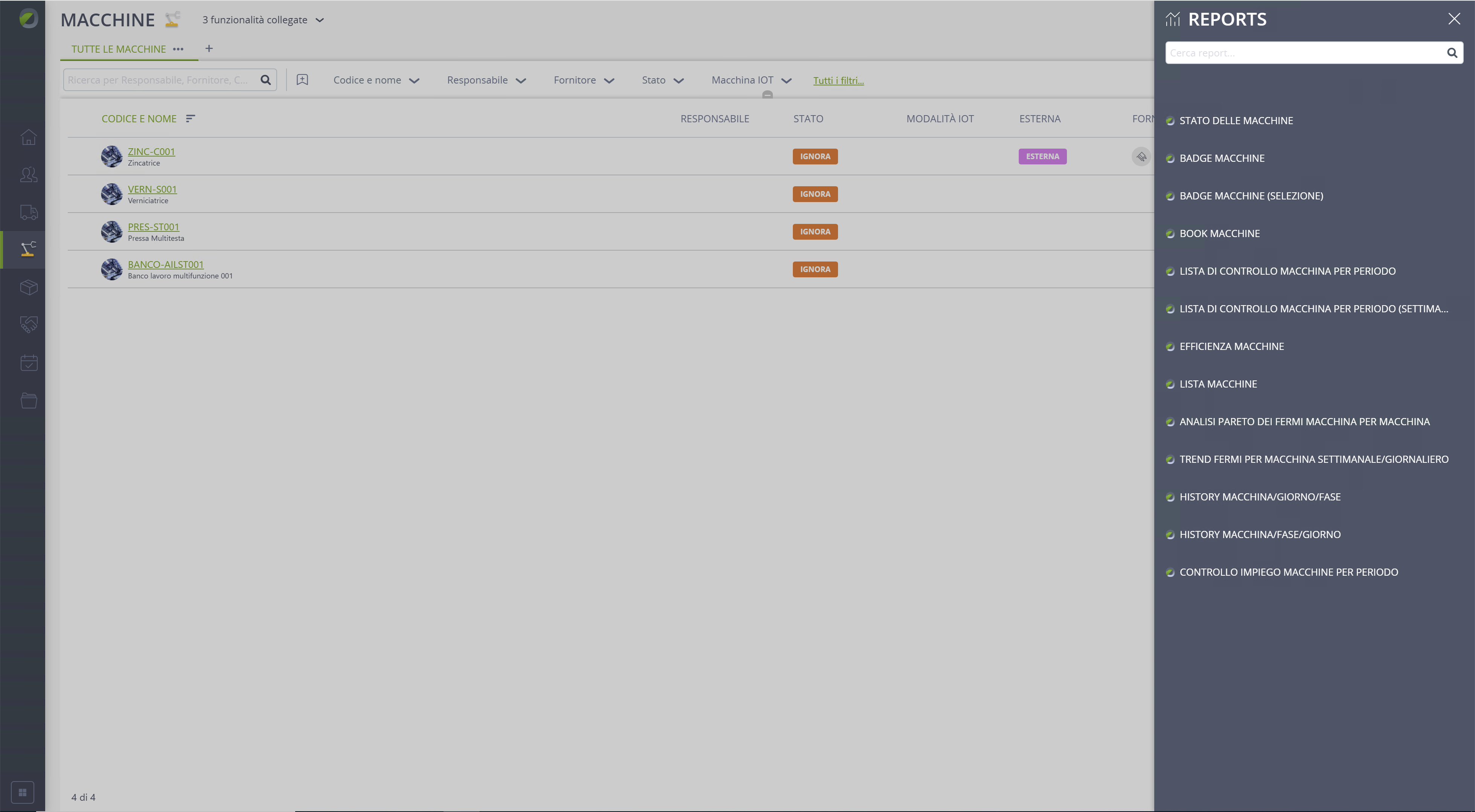
Task: Sort by the RESPONSABILE column header
Action: 715,119
